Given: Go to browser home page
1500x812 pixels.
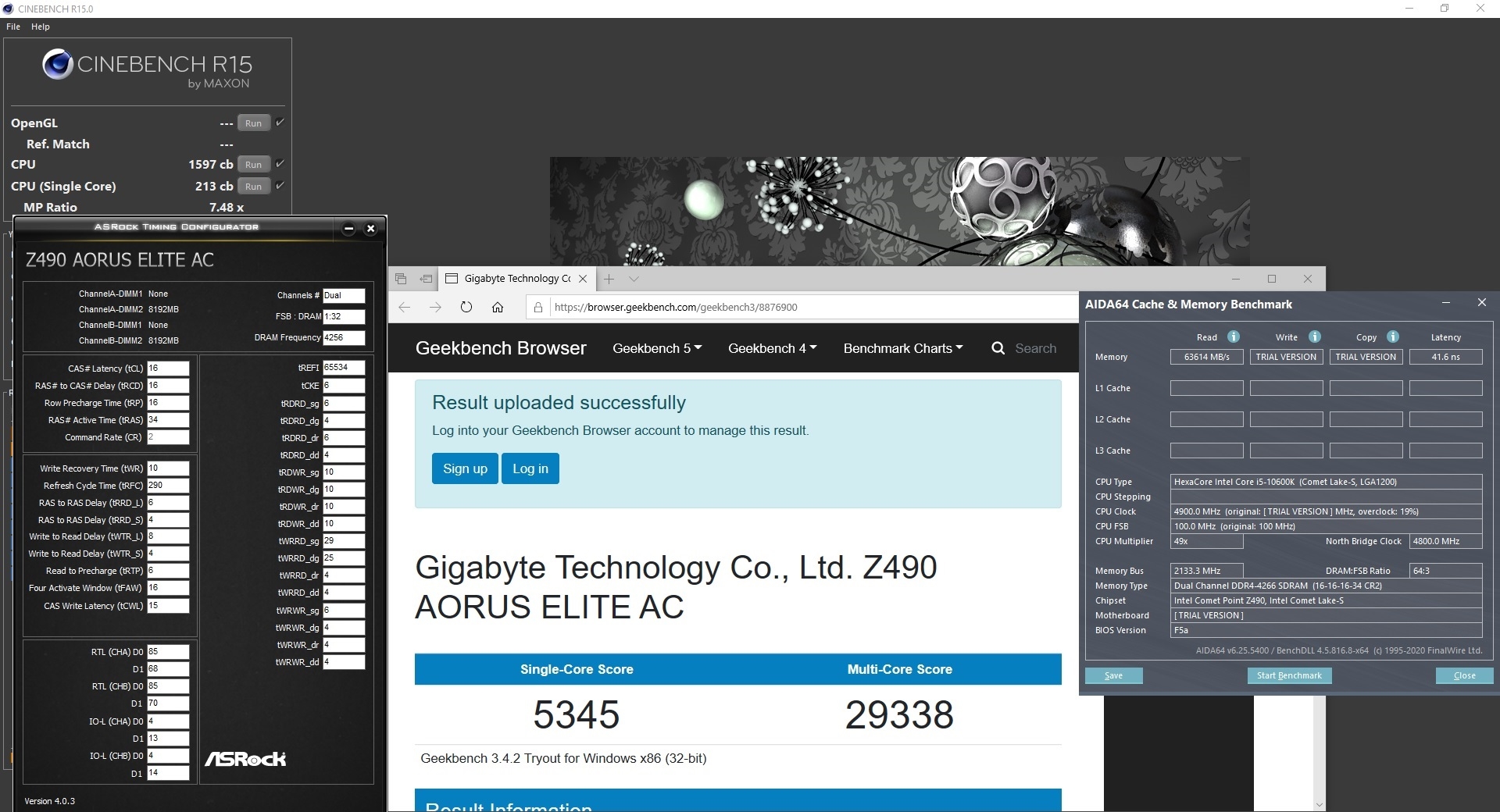Looking at the screenshot, I should click(498, 307).
